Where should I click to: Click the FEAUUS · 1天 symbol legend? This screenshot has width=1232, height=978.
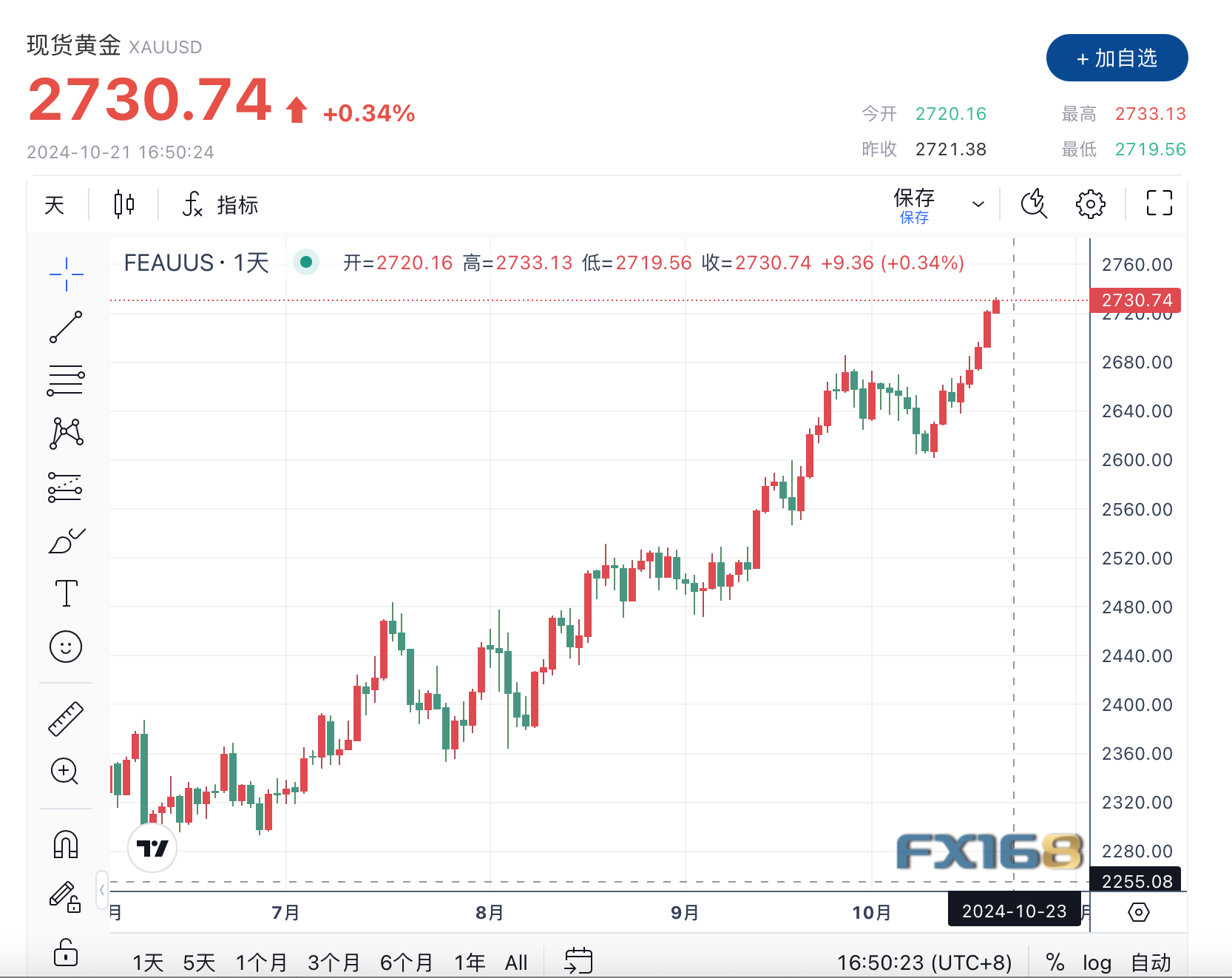(197, 263)
